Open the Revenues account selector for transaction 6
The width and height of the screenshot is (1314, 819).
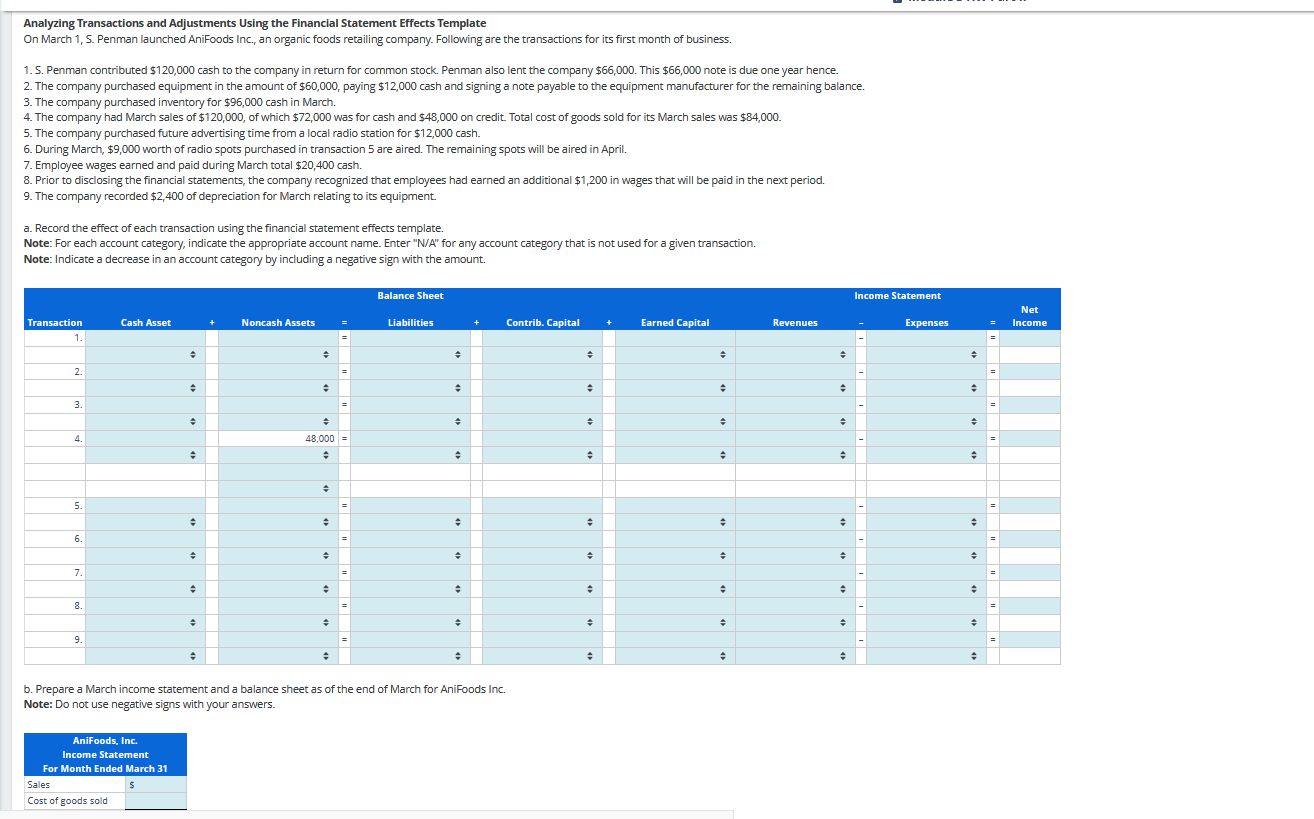coord(840,555)
